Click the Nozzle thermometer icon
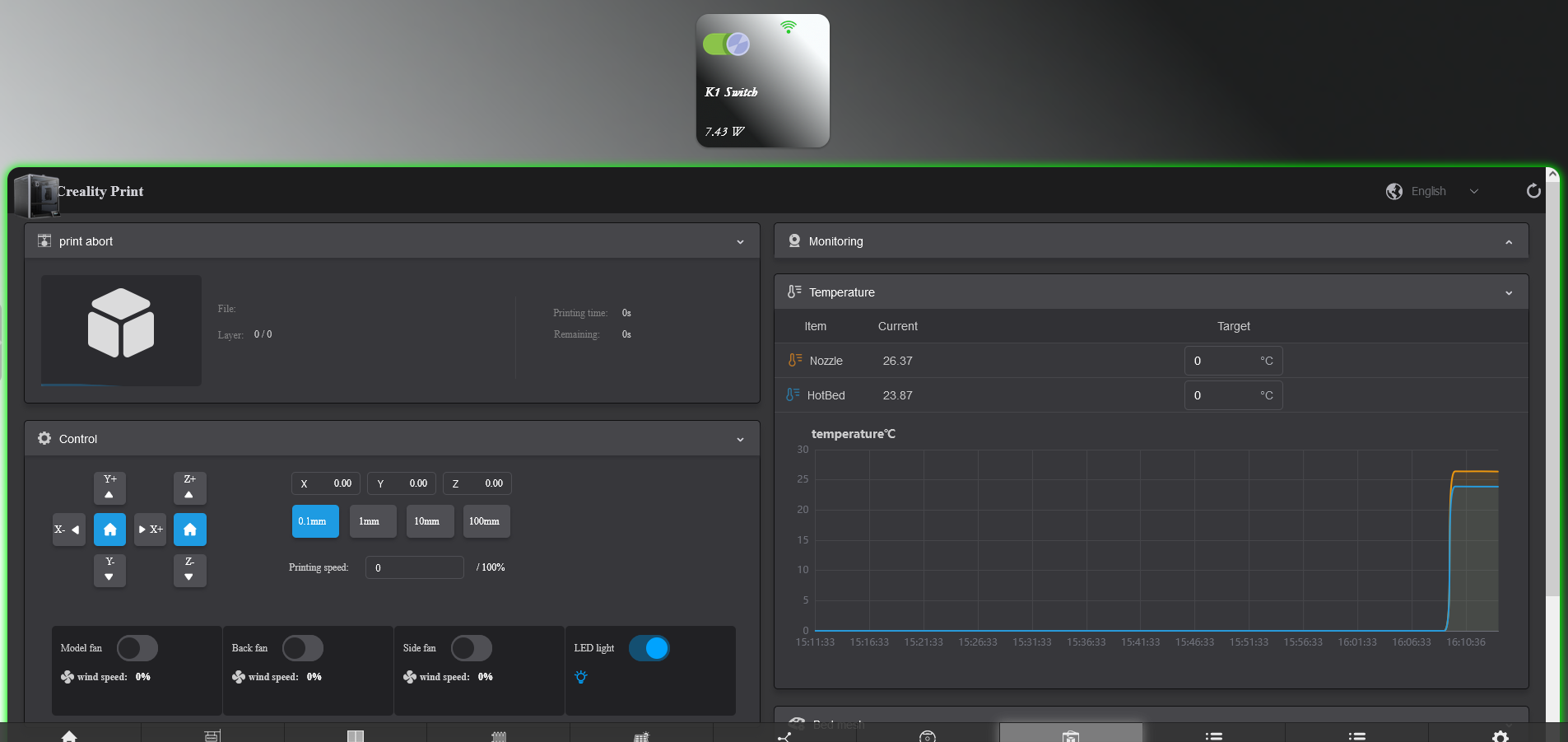 point(794,360)
